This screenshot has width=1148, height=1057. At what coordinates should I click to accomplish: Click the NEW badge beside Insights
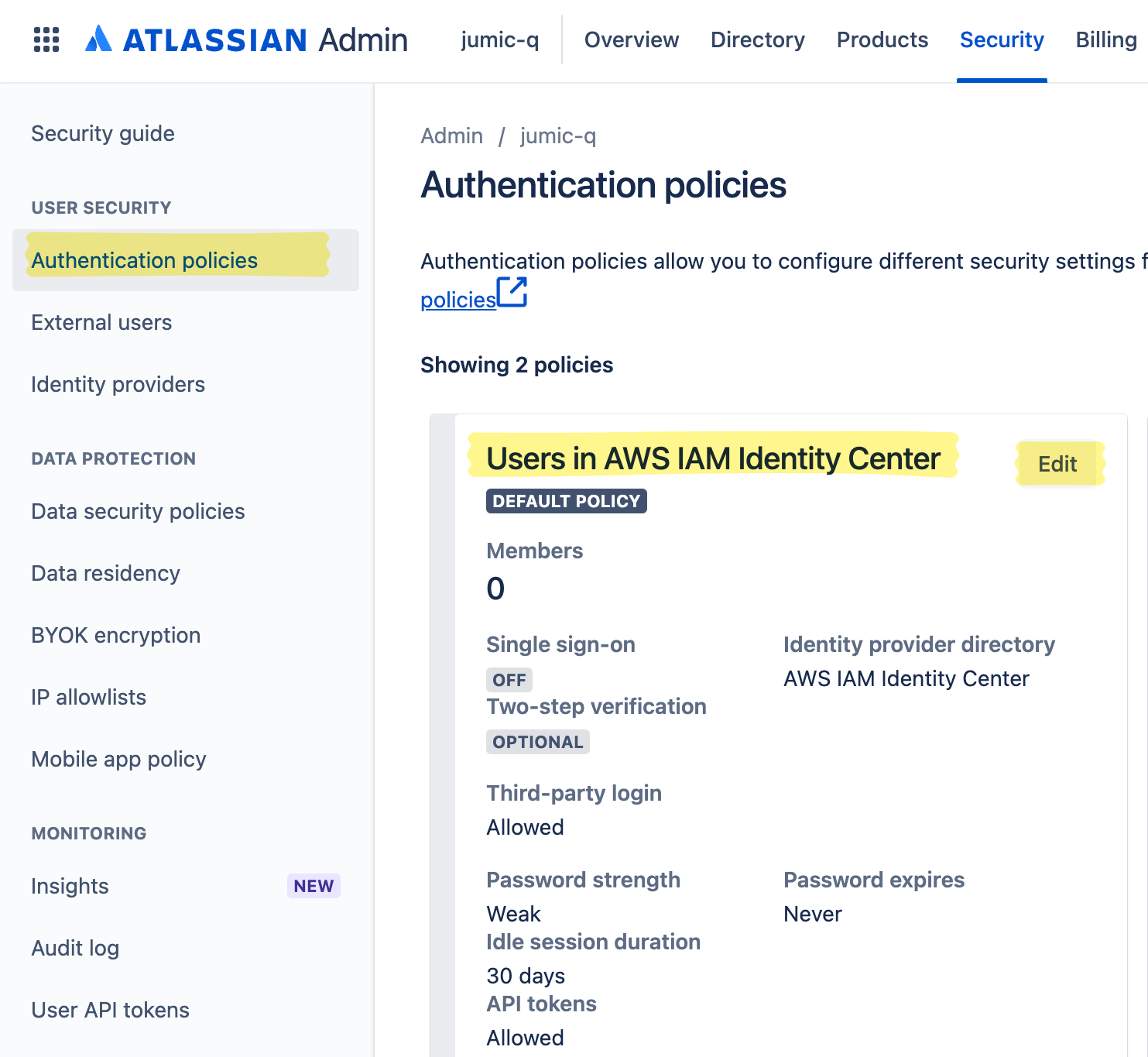[x=313, y=885]
